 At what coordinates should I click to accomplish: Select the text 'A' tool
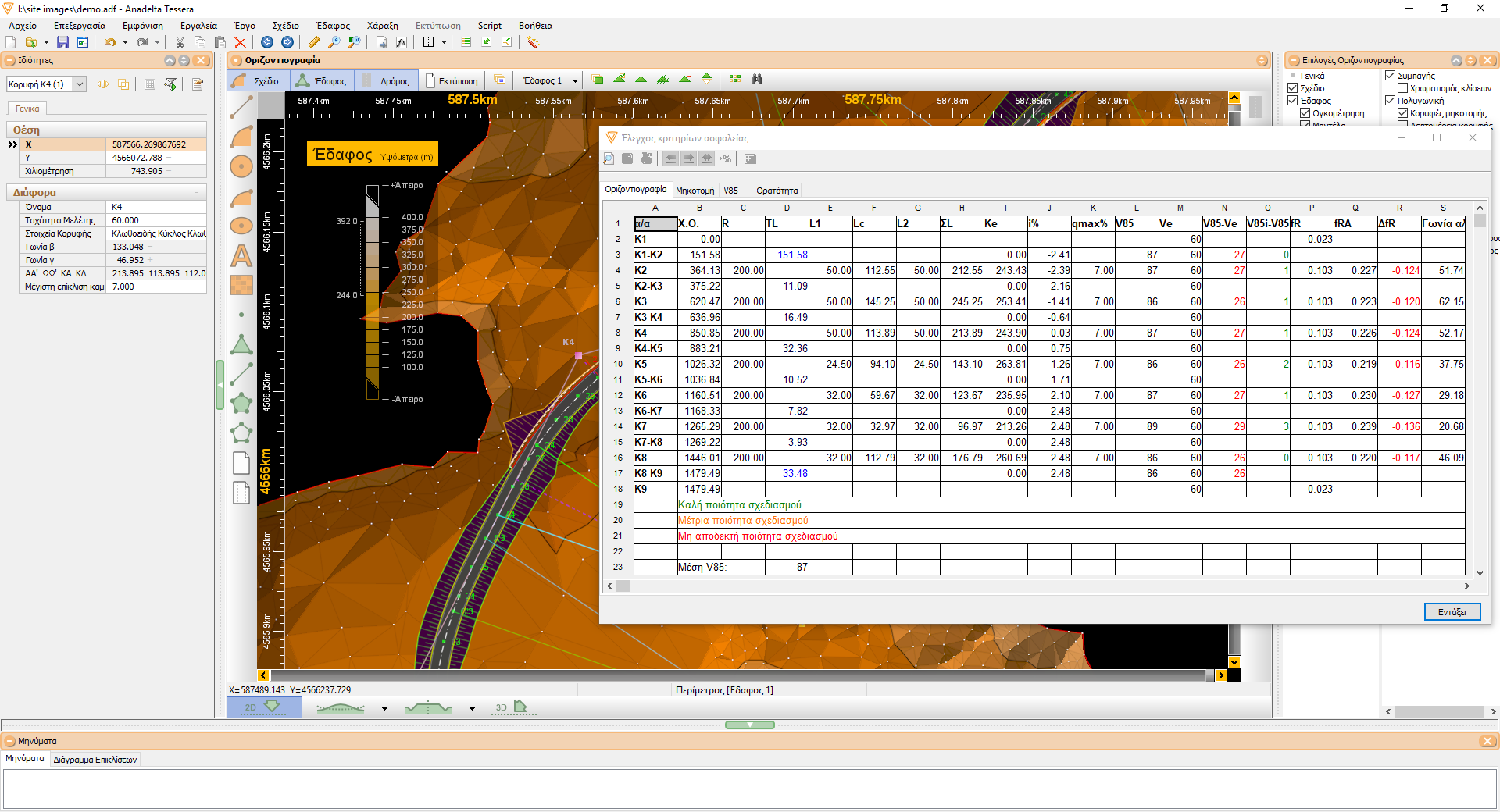(241, 256)
